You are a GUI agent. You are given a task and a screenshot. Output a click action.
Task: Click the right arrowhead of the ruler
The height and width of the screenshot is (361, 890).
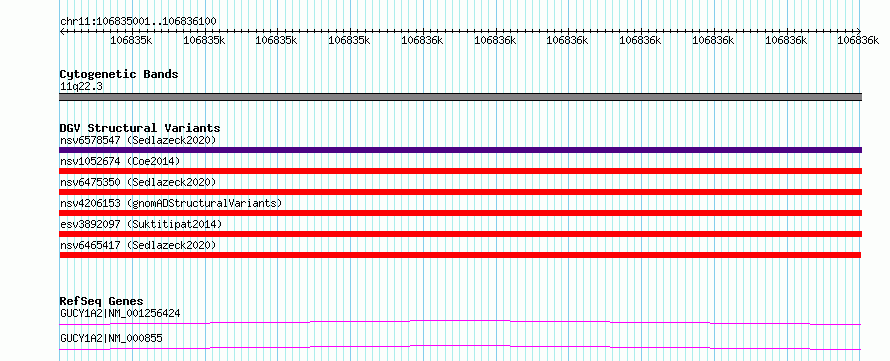point(859,32)
